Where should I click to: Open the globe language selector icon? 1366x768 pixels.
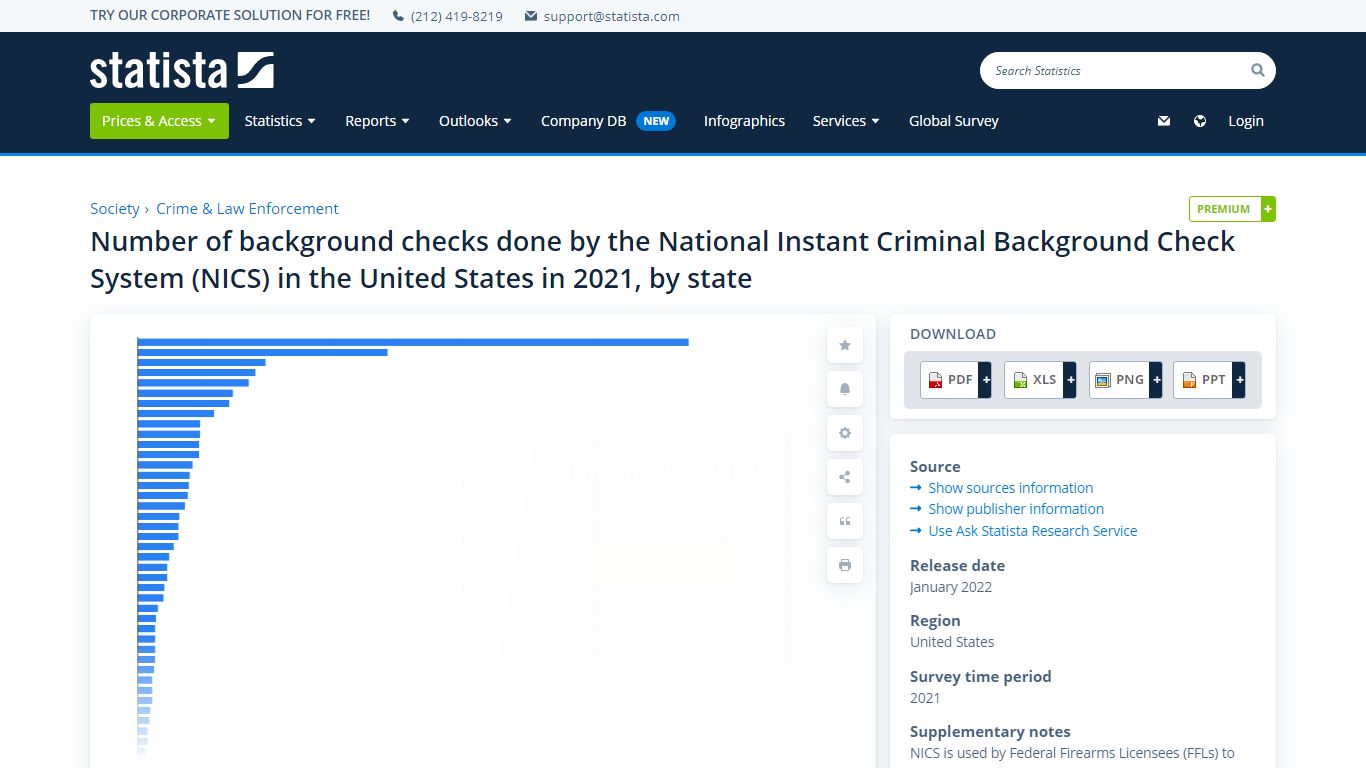click(x=1200, y=121)
